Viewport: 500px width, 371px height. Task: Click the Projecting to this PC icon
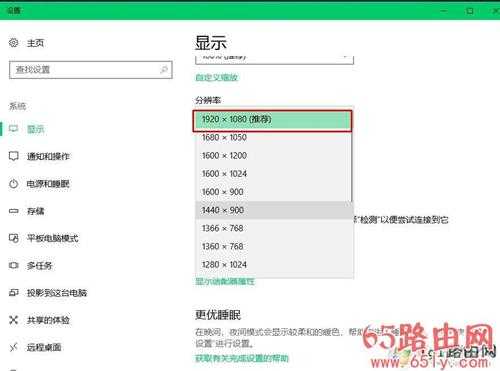click(14, 293)
